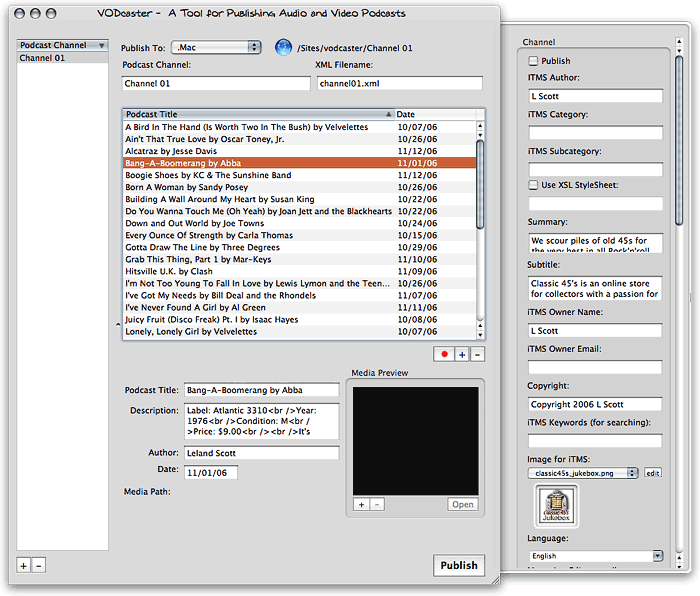Remove channel with bottom-left minus button

38,566
